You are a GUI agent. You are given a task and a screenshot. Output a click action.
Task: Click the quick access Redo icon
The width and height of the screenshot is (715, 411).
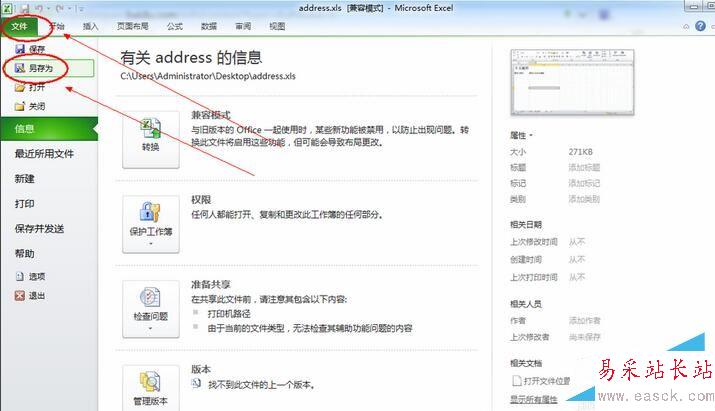tap(60, 9)
